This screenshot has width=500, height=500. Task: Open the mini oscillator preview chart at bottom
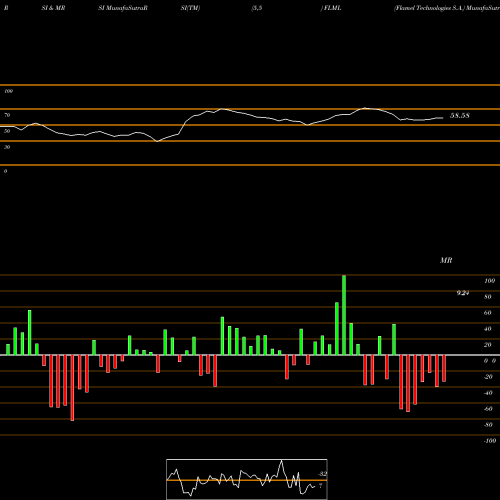pos(247,479)
